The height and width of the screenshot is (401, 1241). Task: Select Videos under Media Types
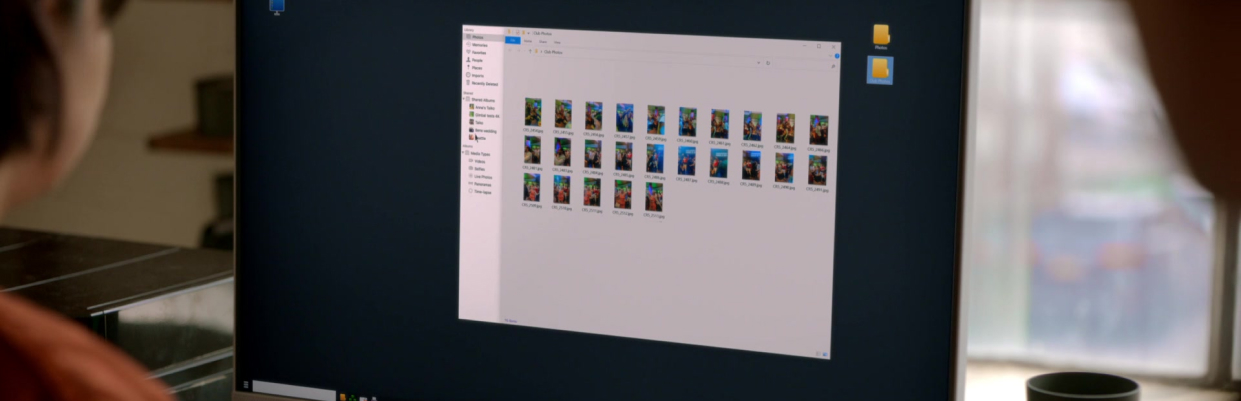[x=479, y=161]
